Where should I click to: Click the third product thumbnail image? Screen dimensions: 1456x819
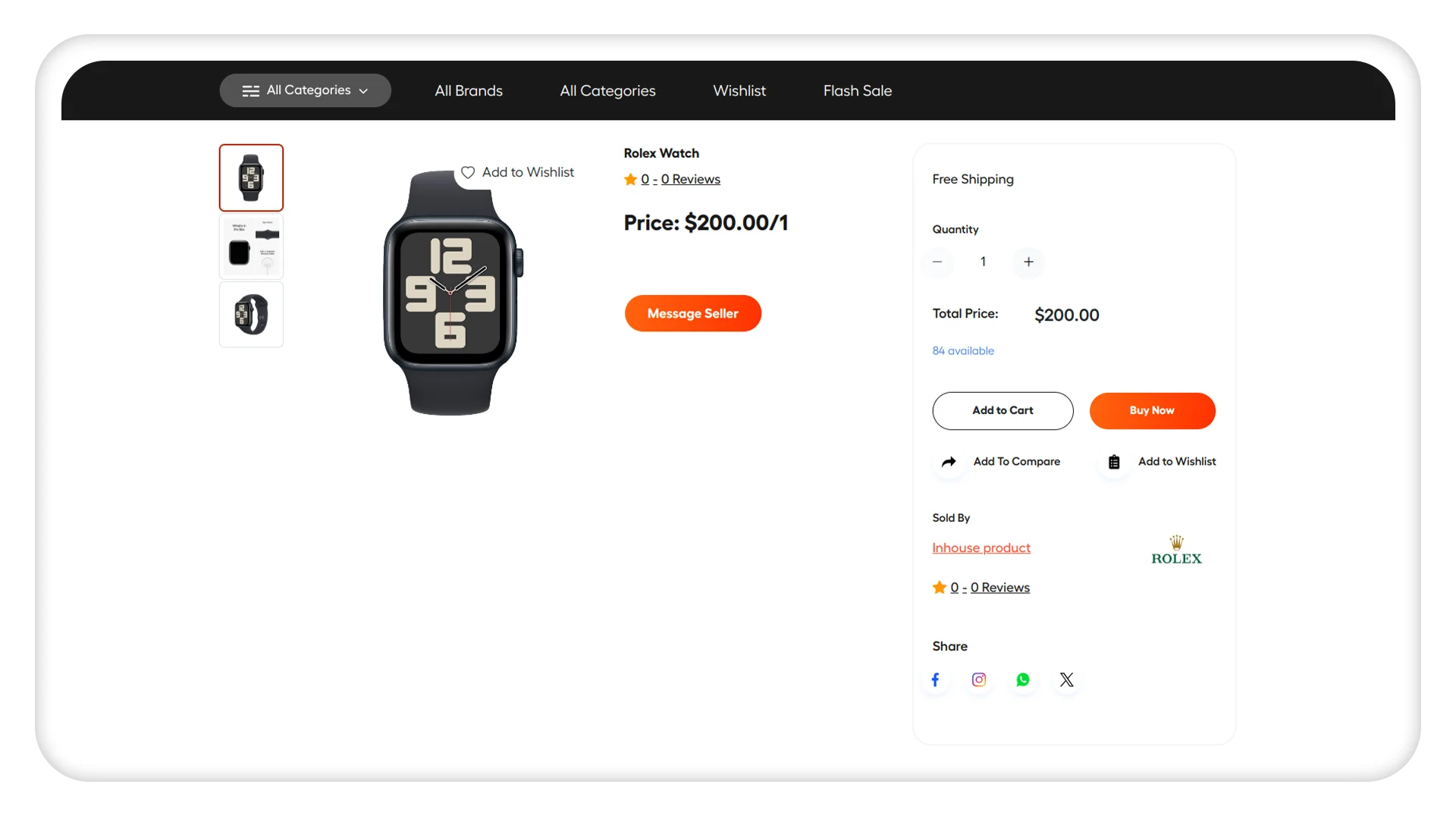coord(251,313)
